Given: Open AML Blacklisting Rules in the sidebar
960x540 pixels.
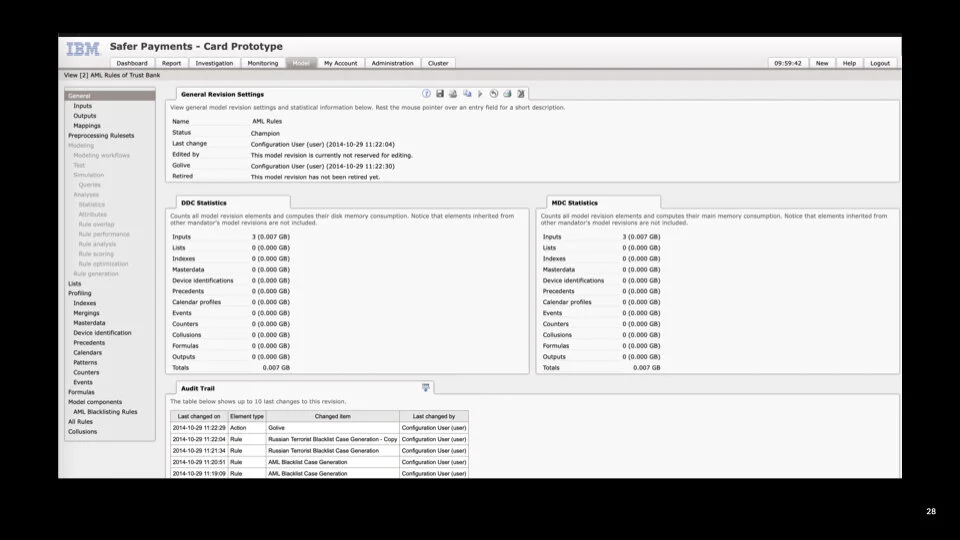Looking at the screenshot, I should [105, 411].
